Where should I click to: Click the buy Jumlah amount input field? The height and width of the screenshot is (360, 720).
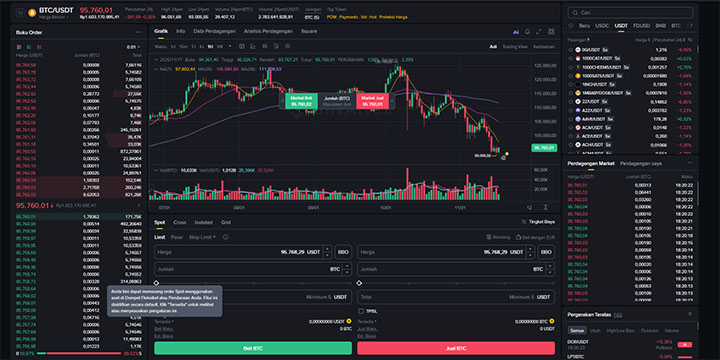tap(253, 270)
